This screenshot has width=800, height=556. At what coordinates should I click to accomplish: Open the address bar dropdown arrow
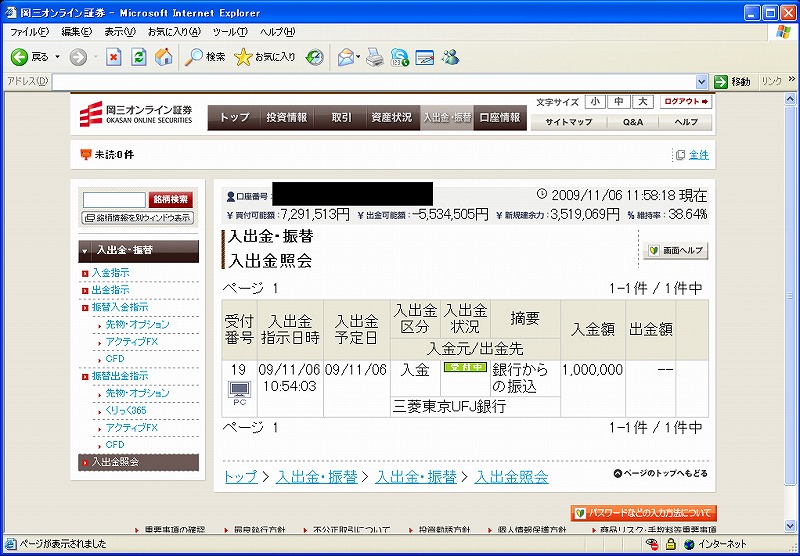(702, 81)
